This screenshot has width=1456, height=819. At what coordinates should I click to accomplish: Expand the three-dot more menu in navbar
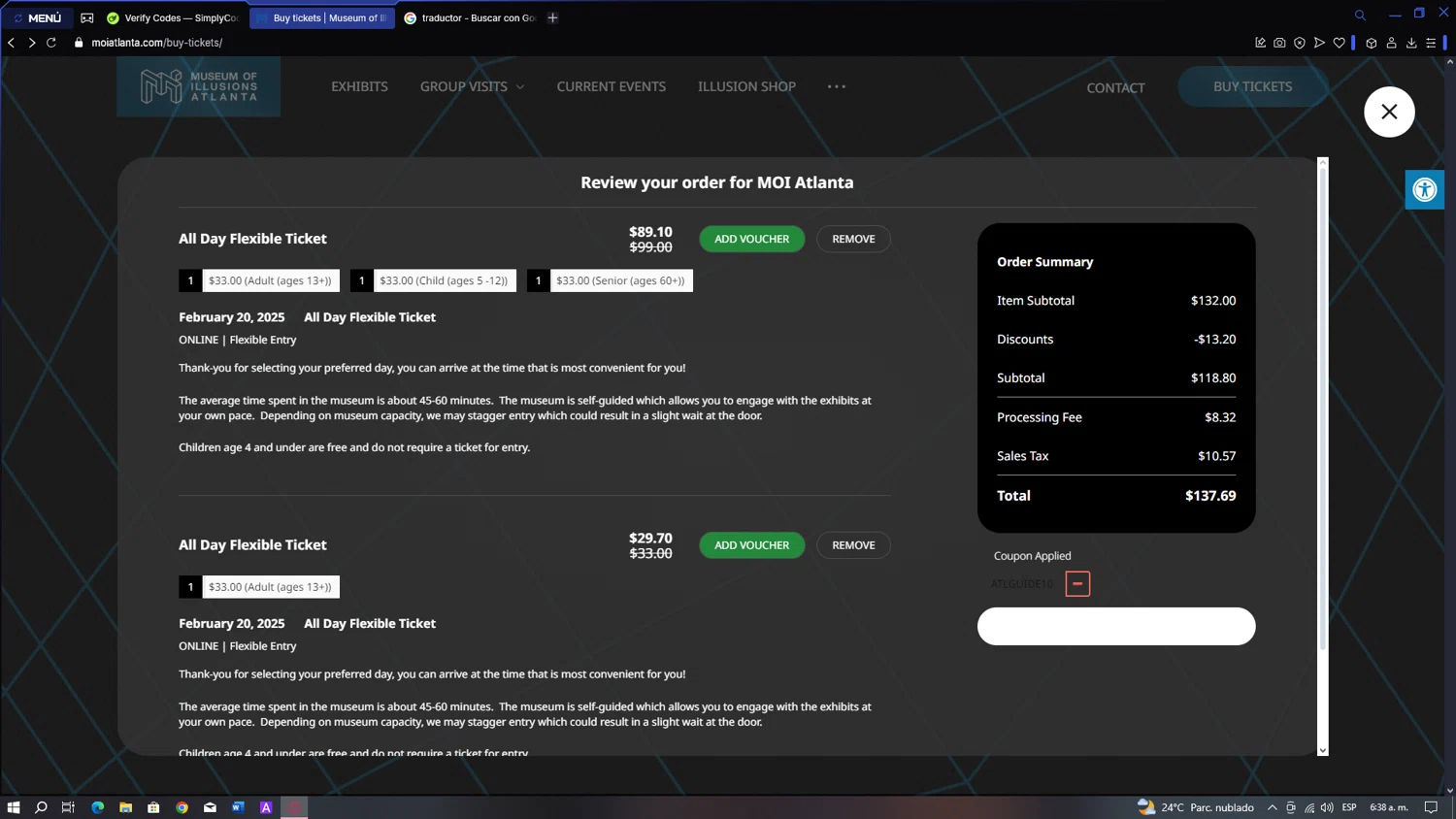pos(836,86)
